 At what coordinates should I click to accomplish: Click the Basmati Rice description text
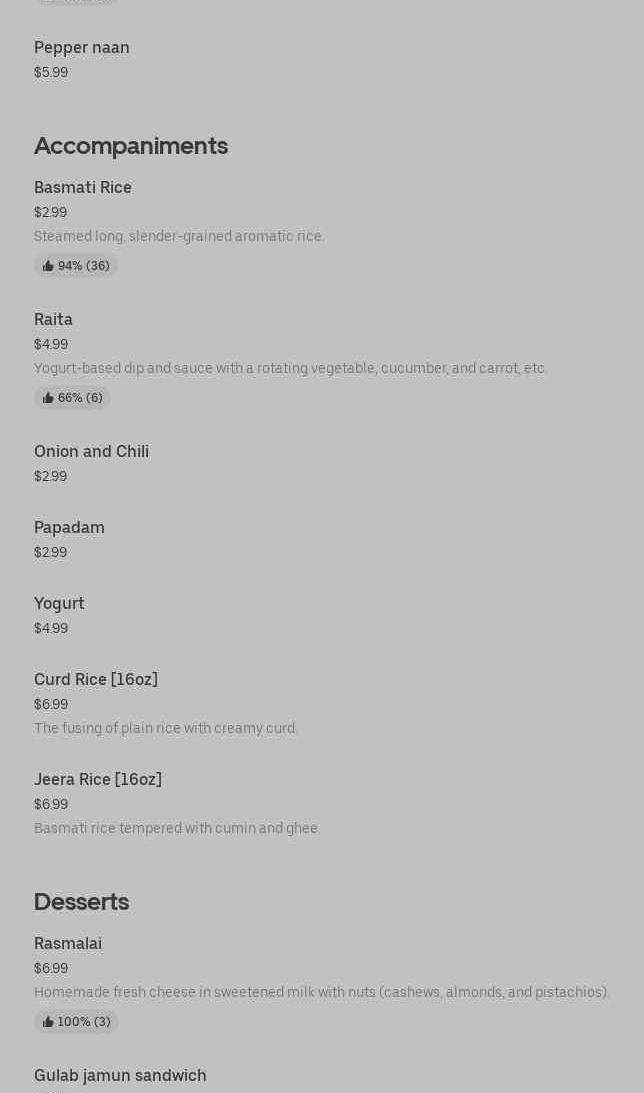coord(179,236)
